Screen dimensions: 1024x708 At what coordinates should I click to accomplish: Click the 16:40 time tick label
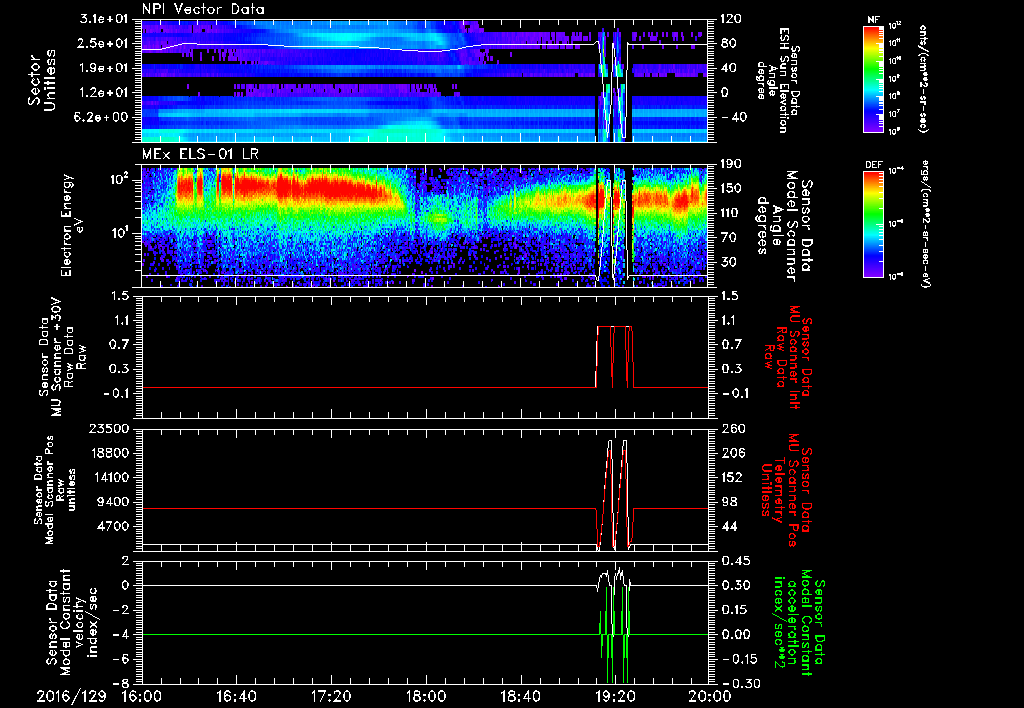coord(236,696)
